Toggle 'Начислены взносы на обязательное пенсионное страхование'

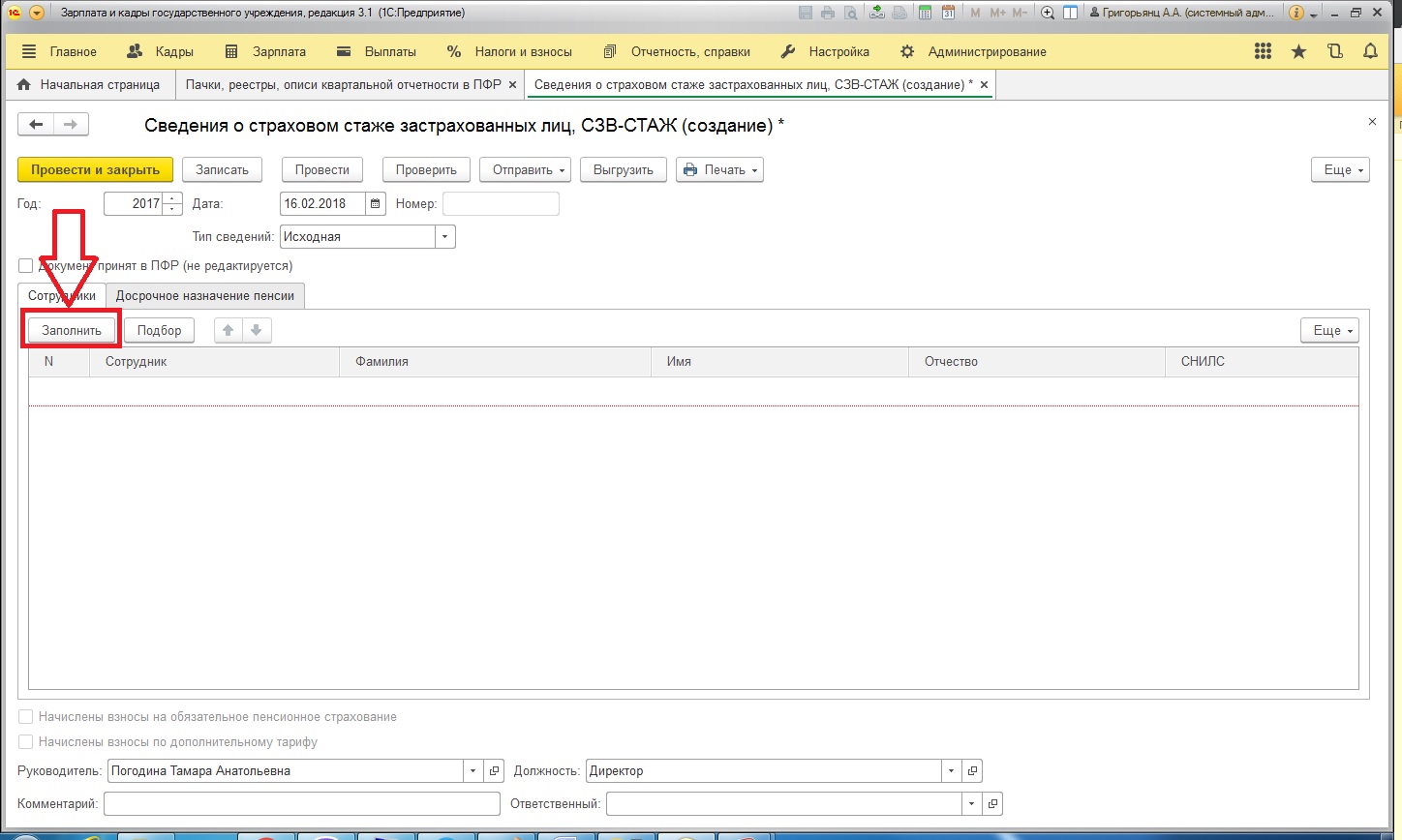click(x=26, y=717)
